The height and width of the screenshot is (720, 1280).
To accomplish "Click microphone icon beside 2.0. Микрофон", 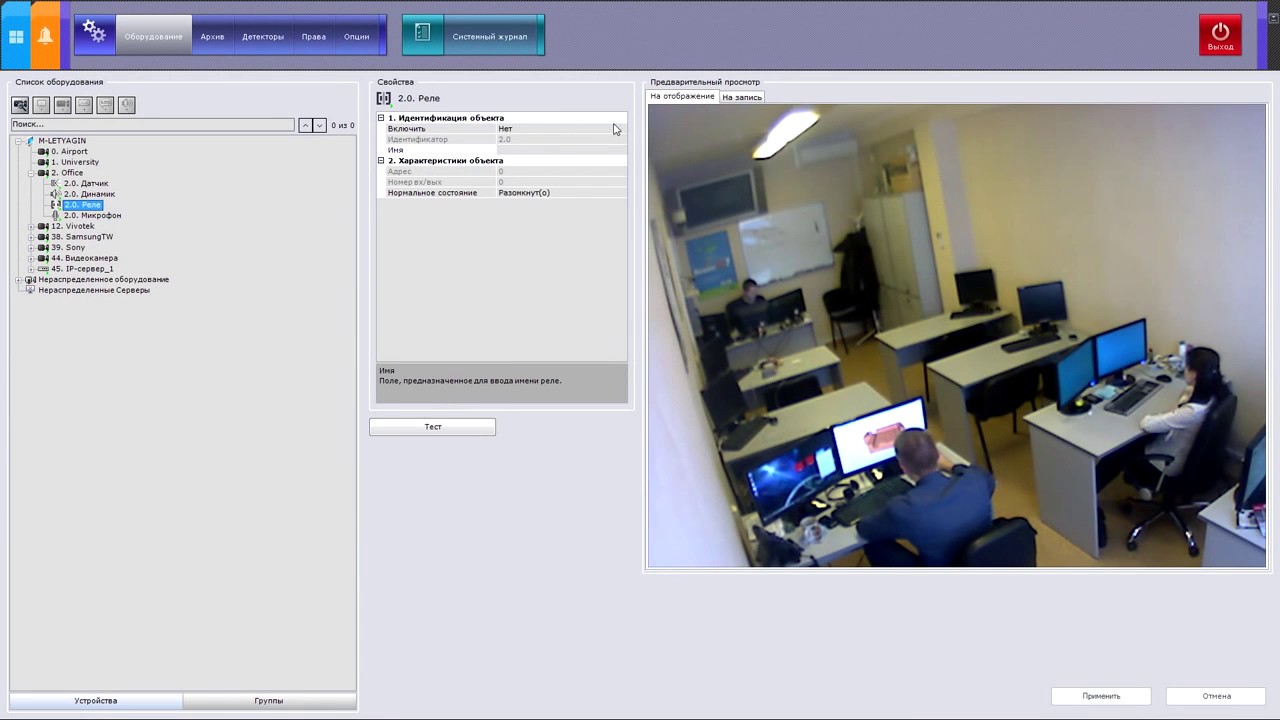I will click(56, 215).
